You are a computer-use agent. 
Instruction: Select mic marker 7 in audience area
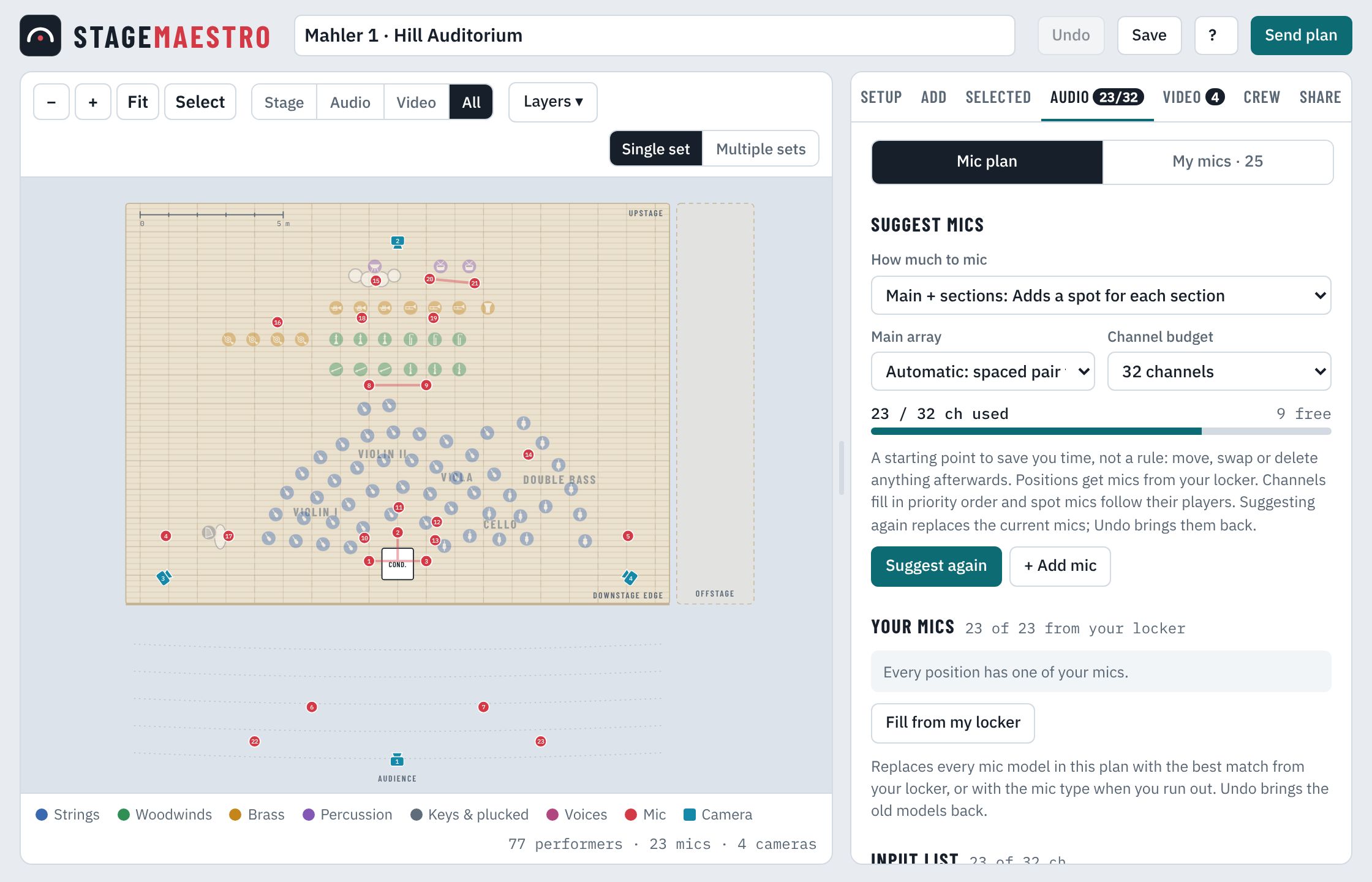[484, 707]
